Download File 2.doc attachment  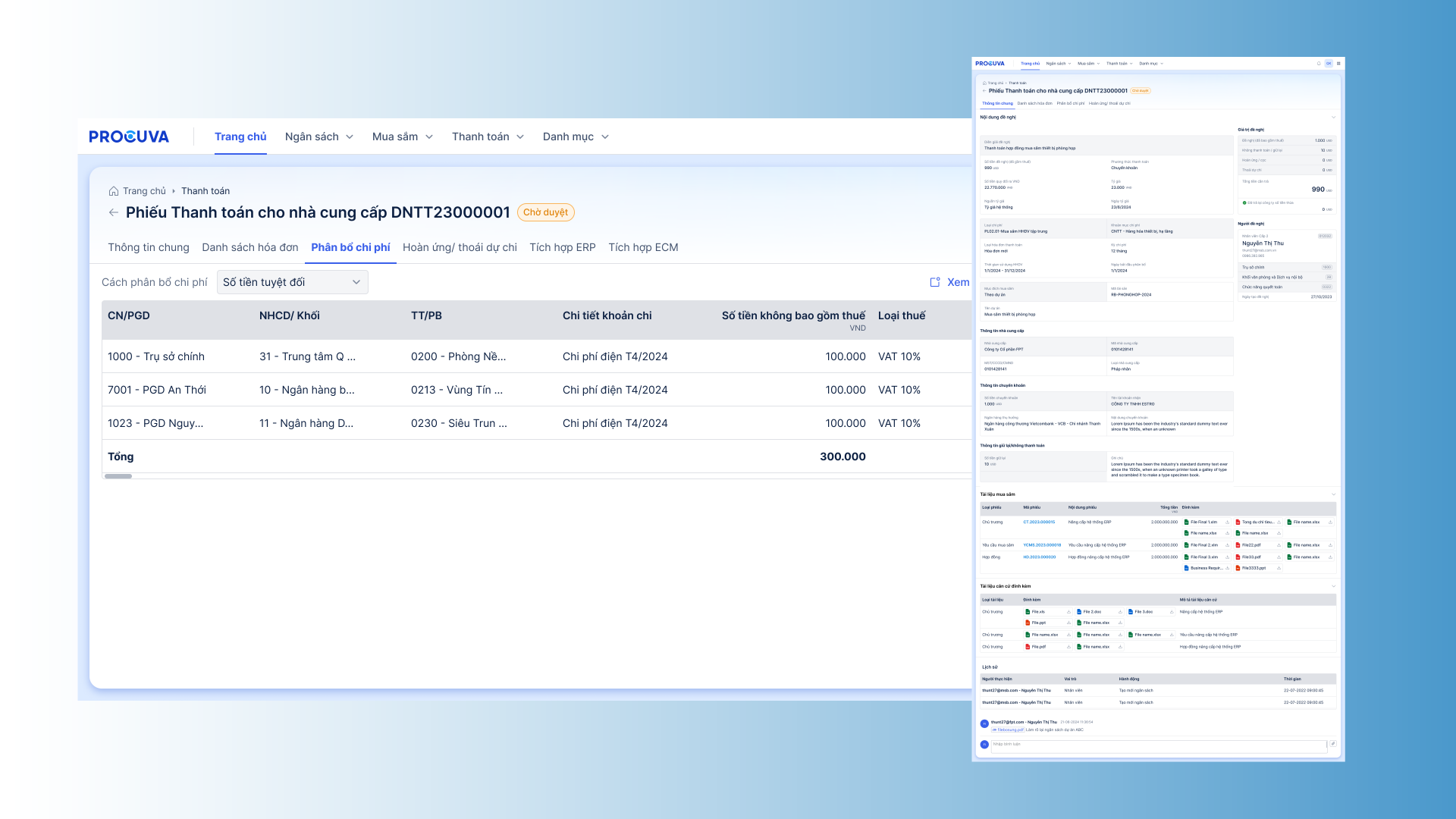[x=1120, y=612]
